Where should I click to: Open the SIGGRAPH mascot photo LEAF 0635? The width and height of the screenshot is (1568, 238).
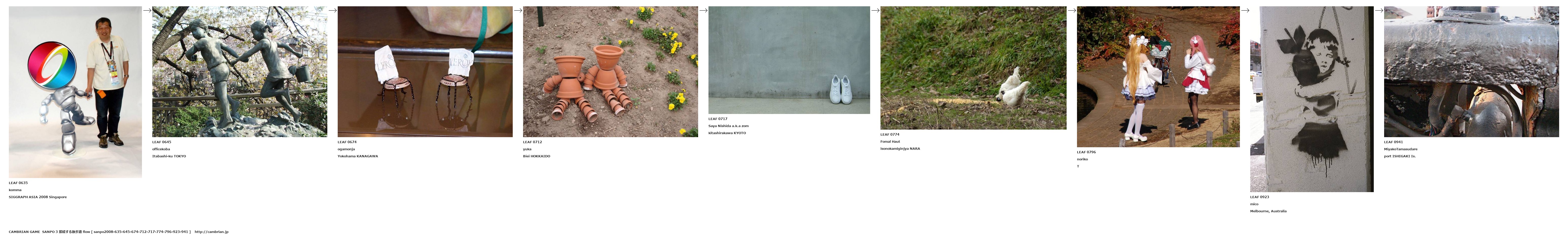76,92
